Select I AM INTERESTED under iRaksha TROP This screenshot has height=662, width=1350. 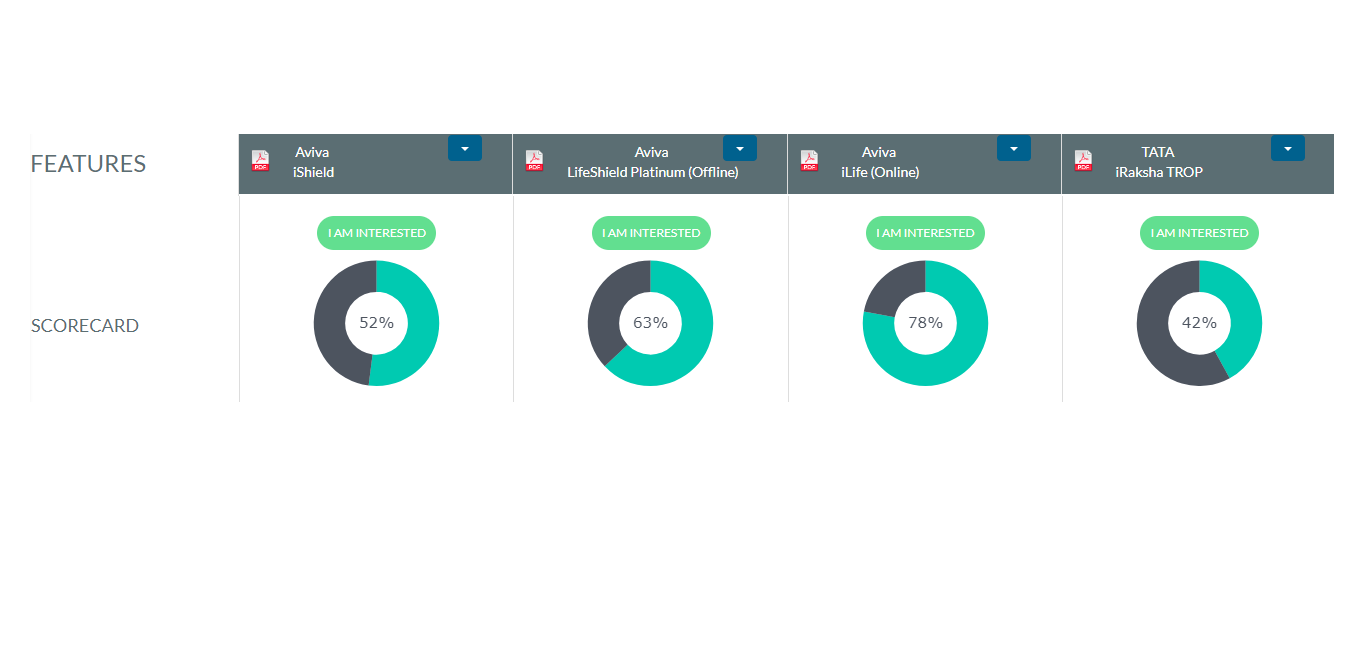click(x=1199, y=233)
